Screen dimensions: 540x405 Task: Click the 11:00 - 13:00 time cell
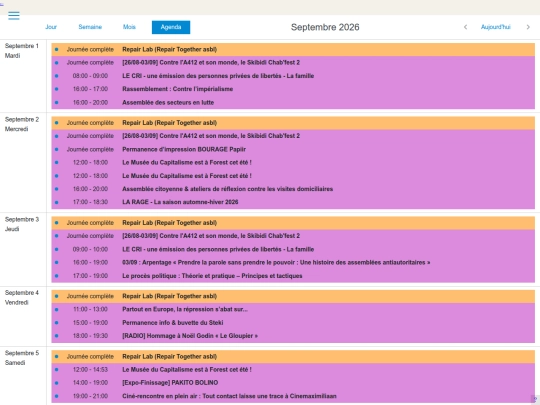pyautogui.click(x=90, y=309)
